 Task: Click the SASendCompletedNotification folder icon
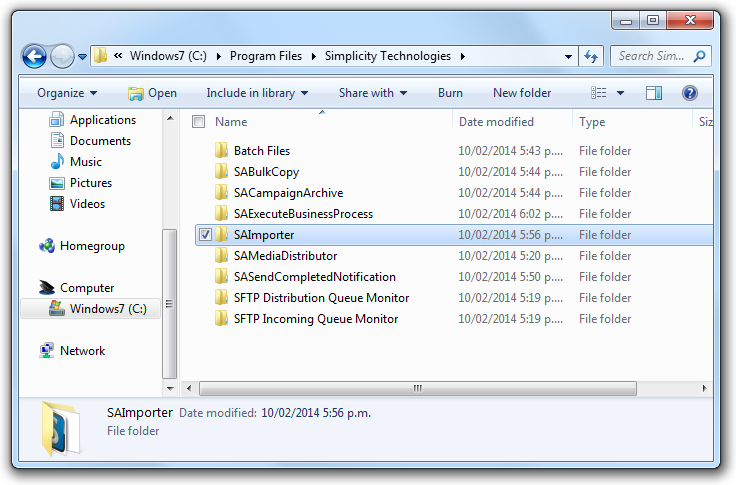point(221,277)
